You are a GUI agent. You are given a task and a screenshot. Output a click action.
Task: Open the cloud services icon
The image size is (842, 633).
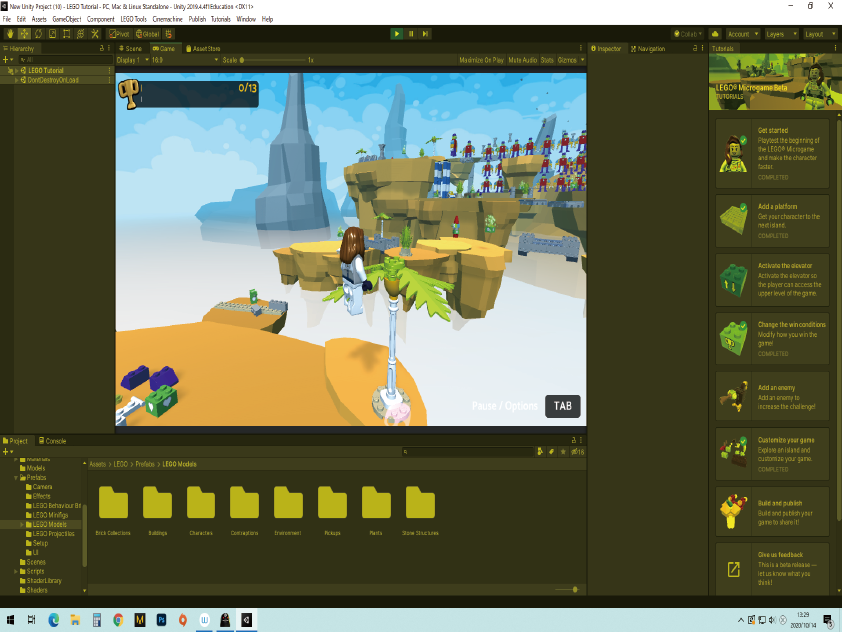(715, 34)
